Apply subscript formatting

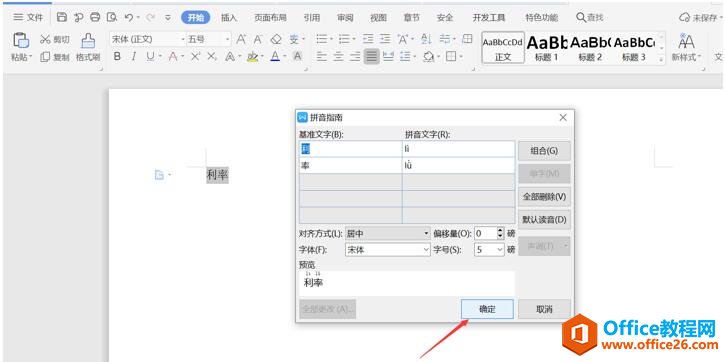tap(212, 56)
